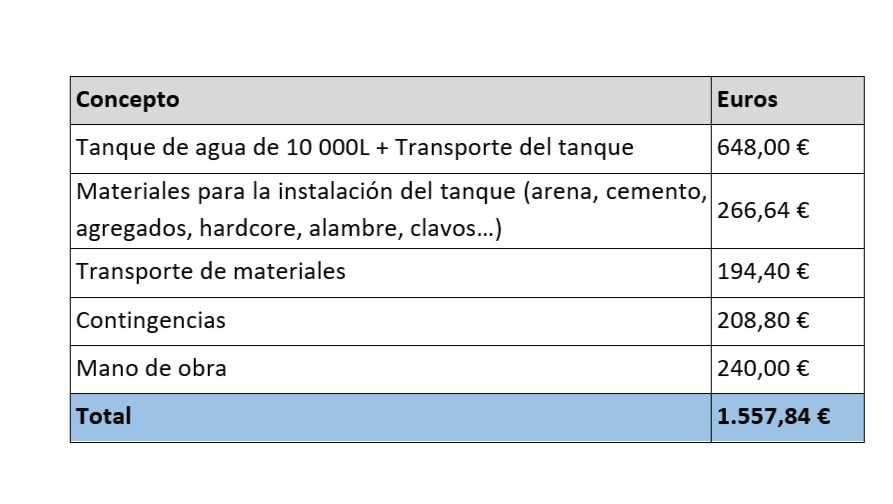
Task: Click the word clavos in materials description
Action: click(443, 228)
